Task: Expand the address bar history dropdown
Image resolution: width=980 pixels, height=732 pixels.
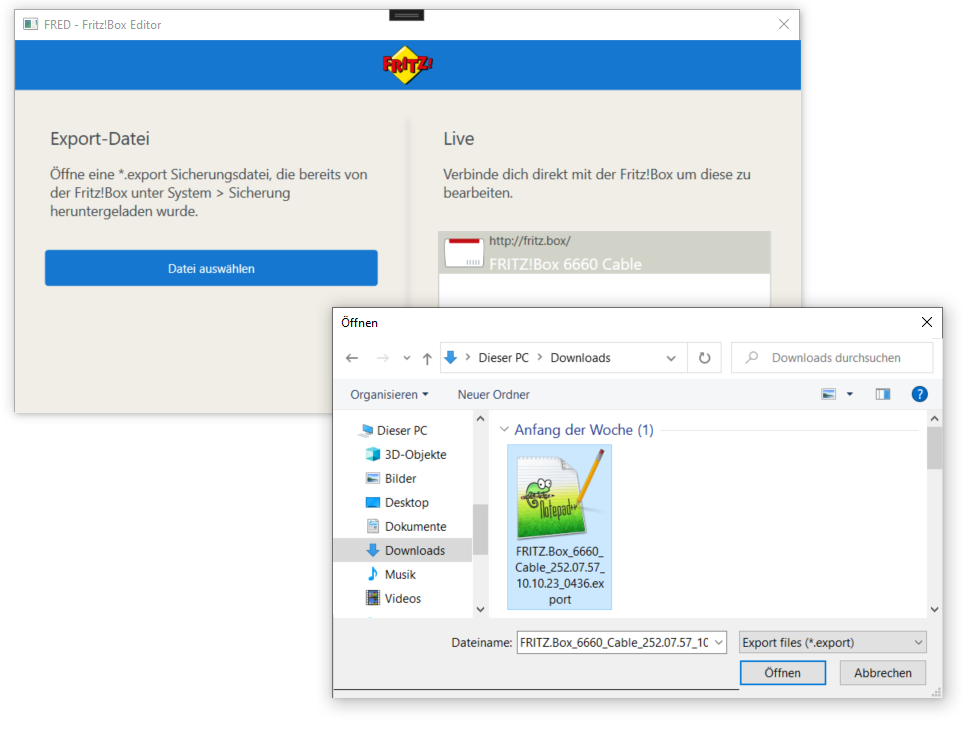Action: coord(671,358)
